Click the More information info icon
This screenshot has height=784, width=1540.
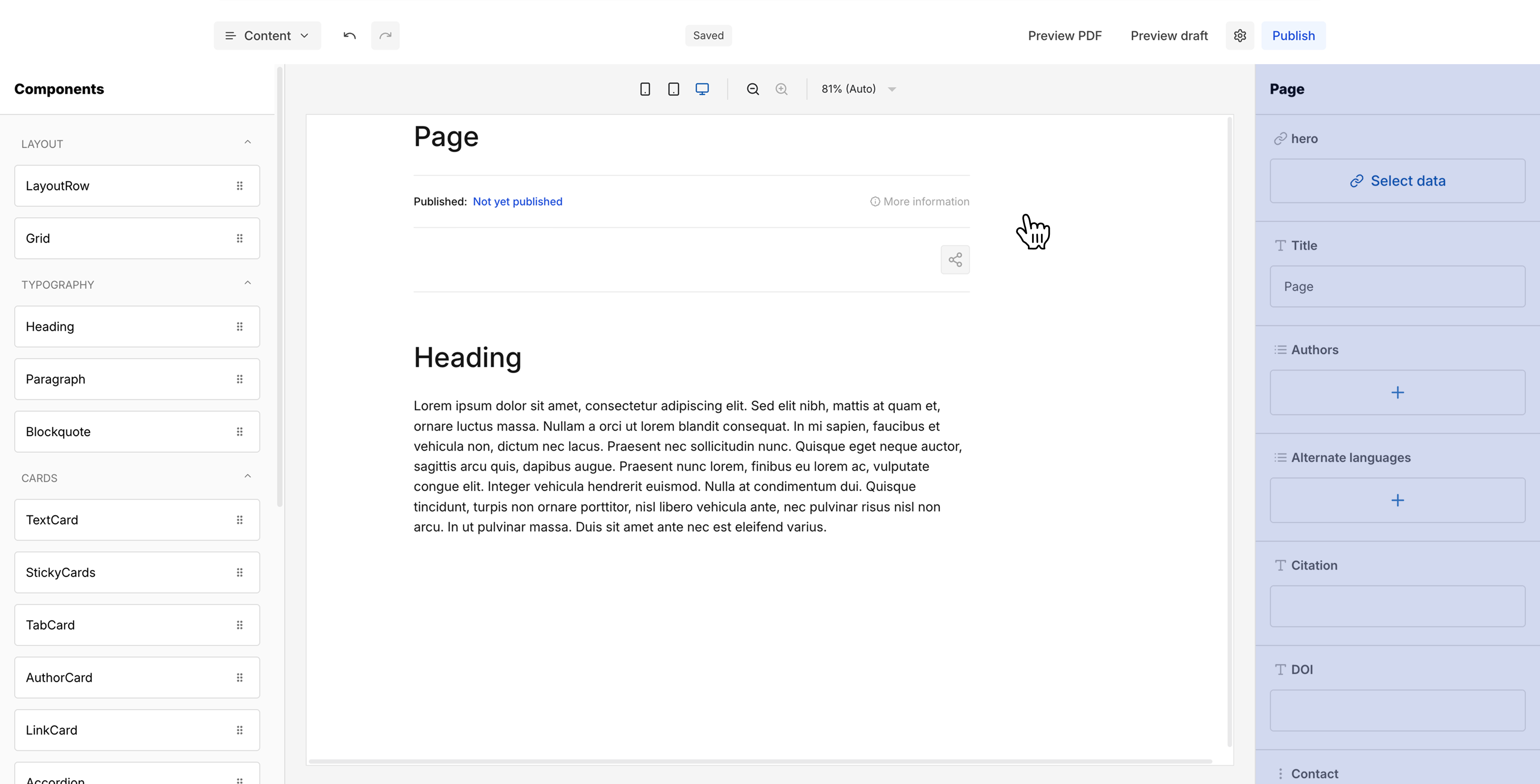[x=875, y=201]
